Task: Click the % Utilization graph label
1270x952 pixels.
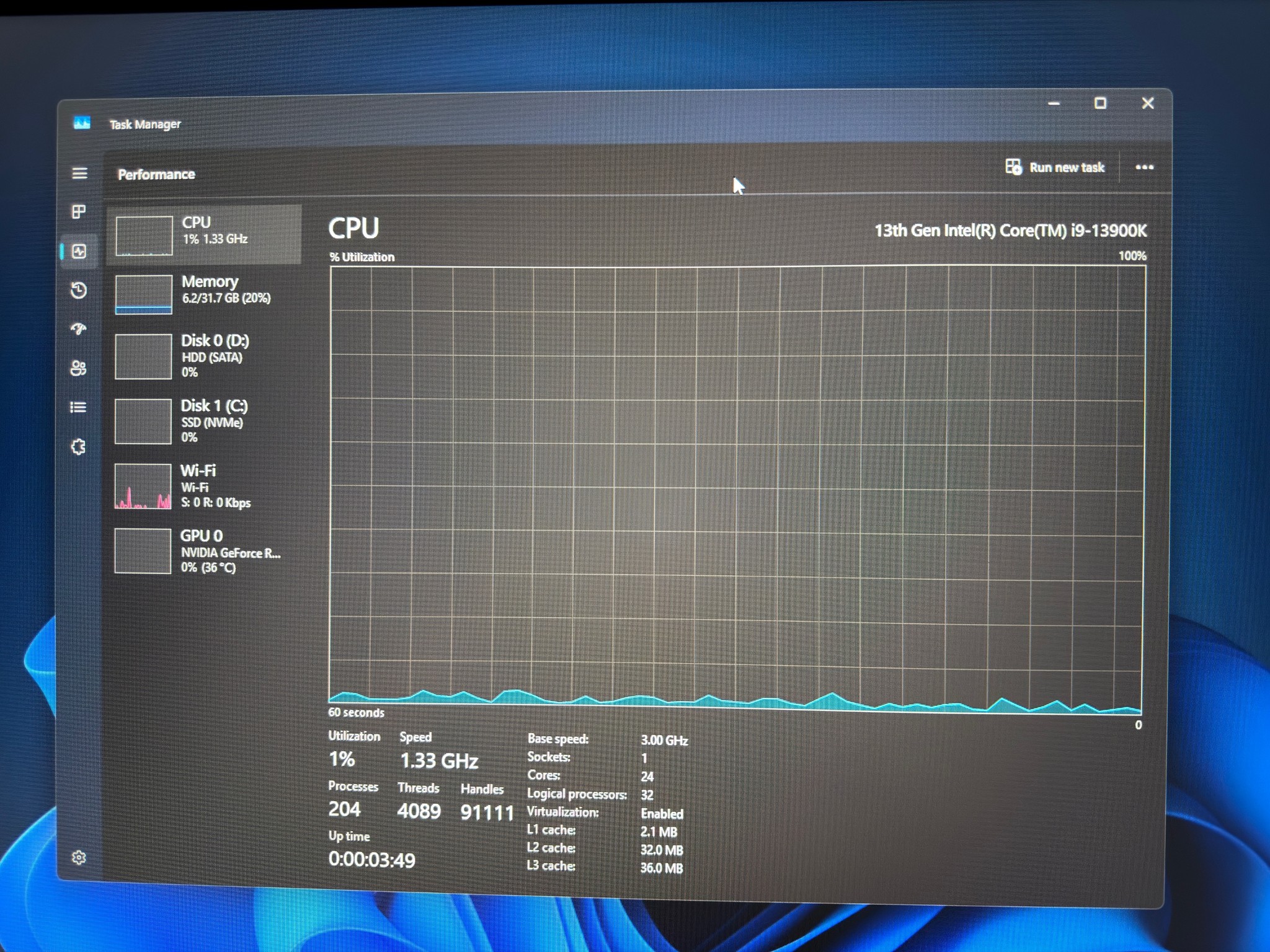Action: pyautogui.click(x=362, y=257)
